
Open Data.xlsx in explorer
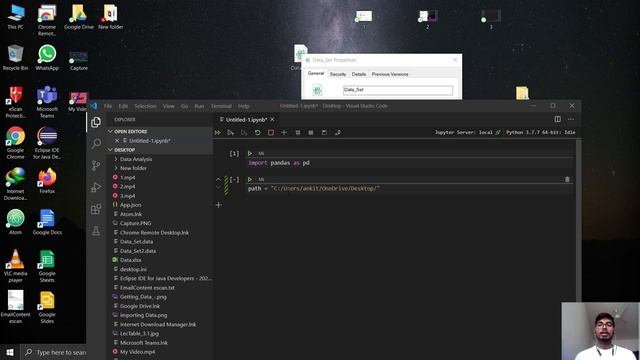tap(130, 260)
